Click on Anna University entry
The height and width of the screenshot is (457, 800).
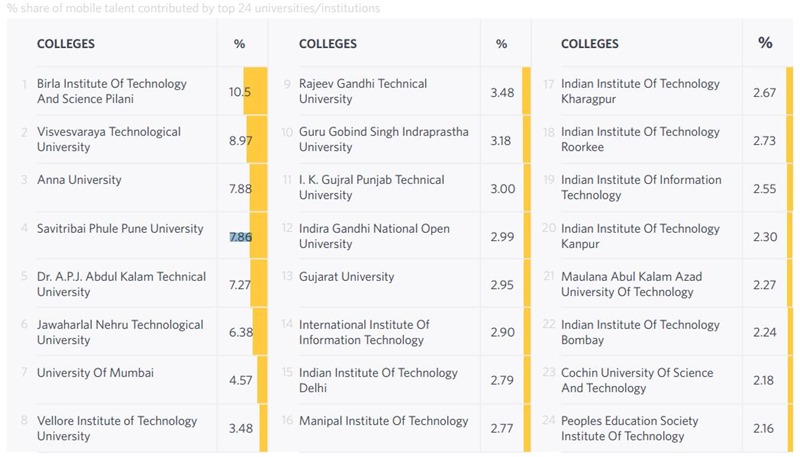tap(79, 180)
